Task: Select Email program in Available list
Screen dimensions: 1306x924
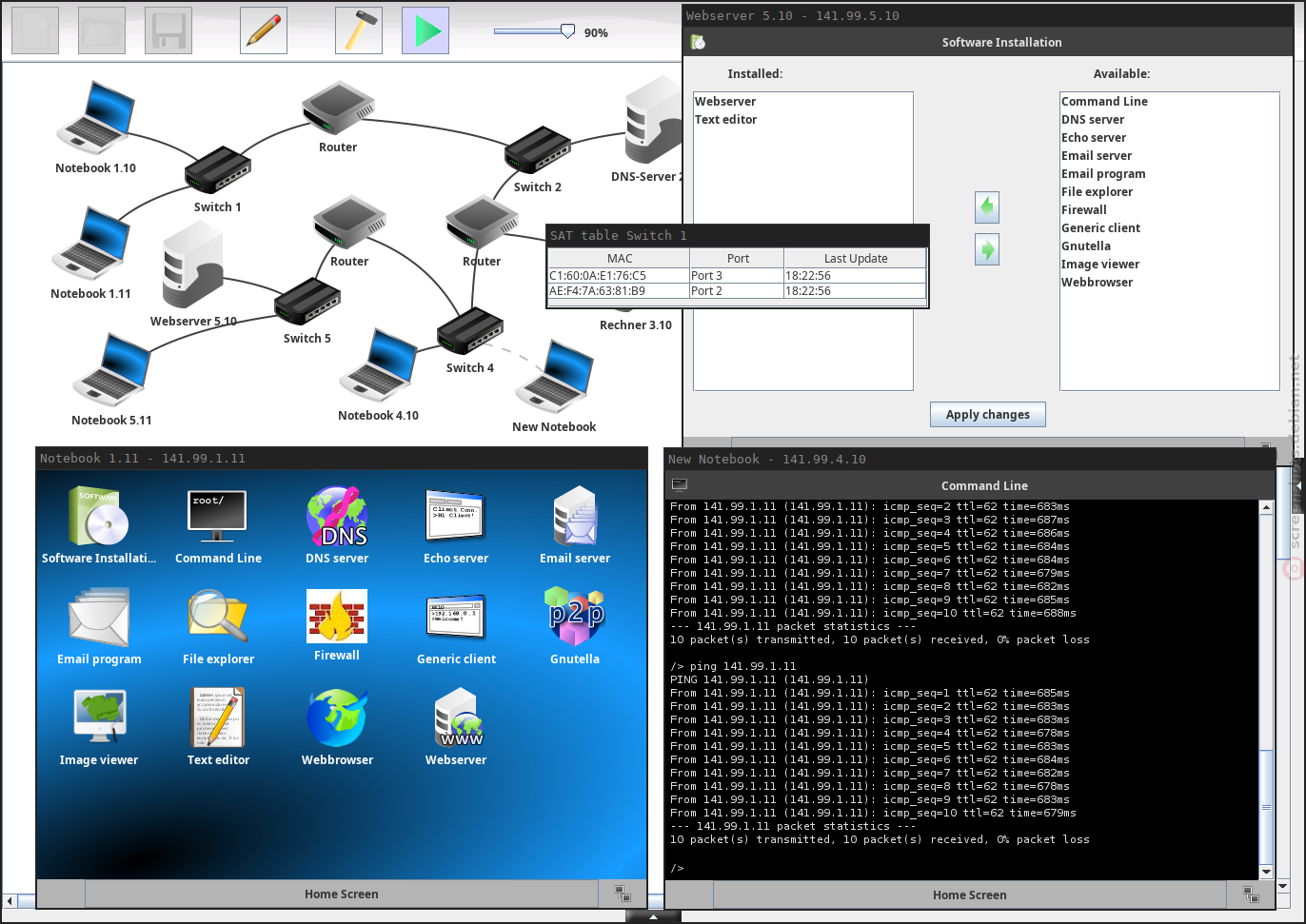Action: coord(1103,173)
